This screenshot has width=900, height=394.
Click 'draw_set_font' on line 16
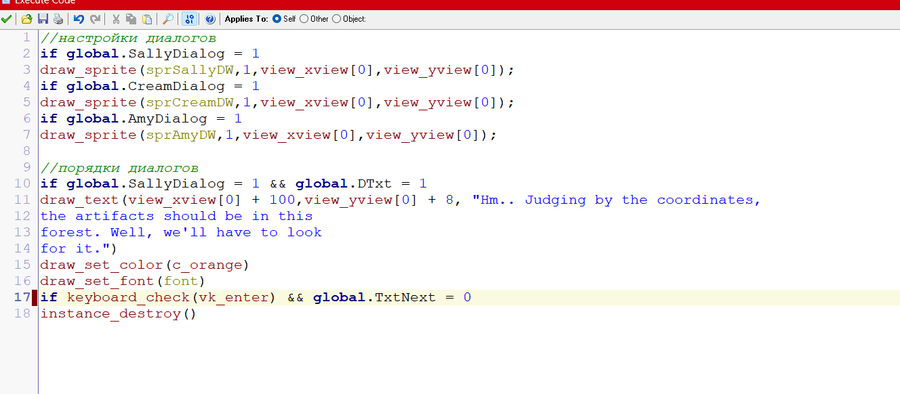tap(98, 281)
